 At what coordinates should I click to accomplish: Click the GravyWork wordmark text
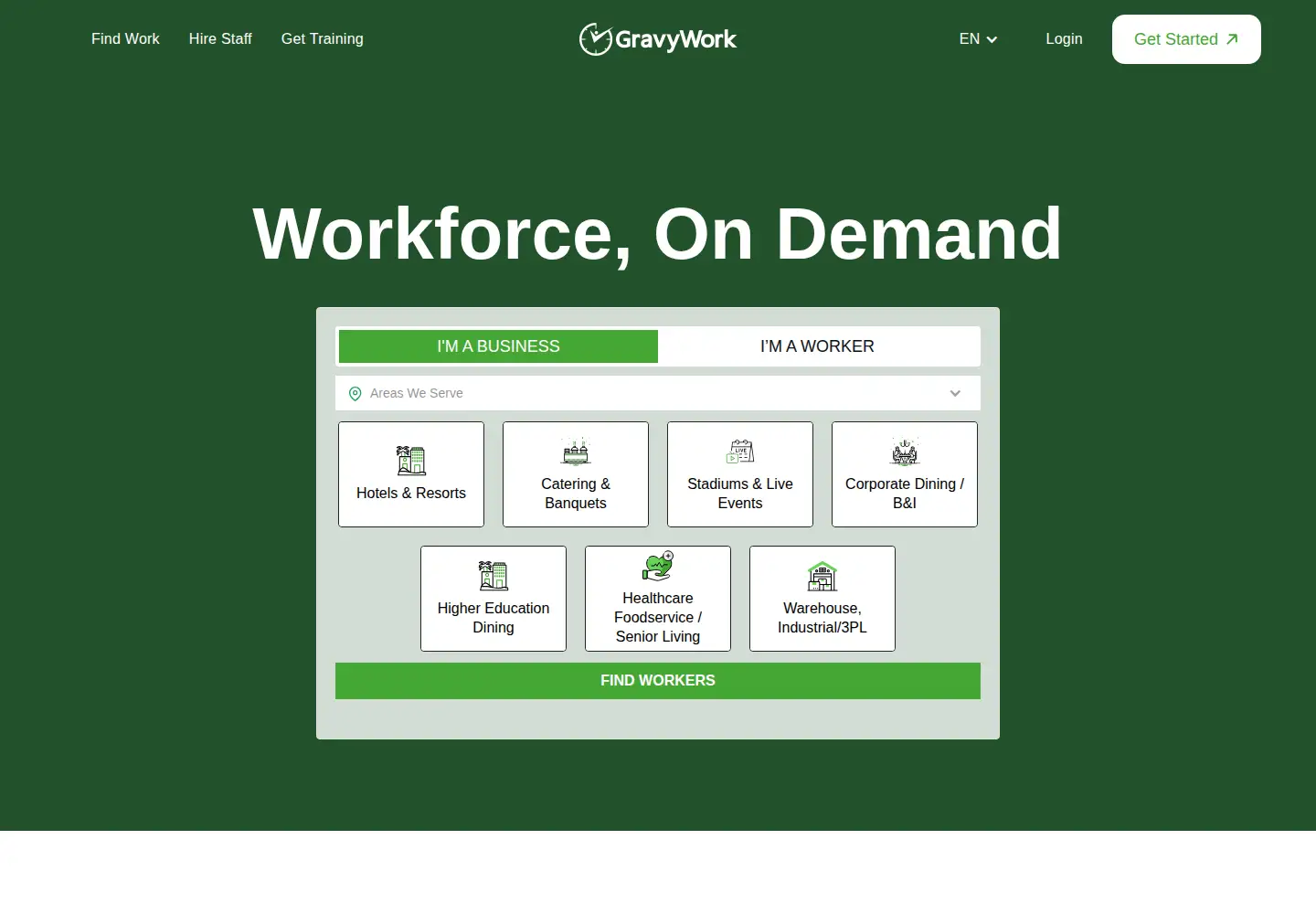(675, 39)
